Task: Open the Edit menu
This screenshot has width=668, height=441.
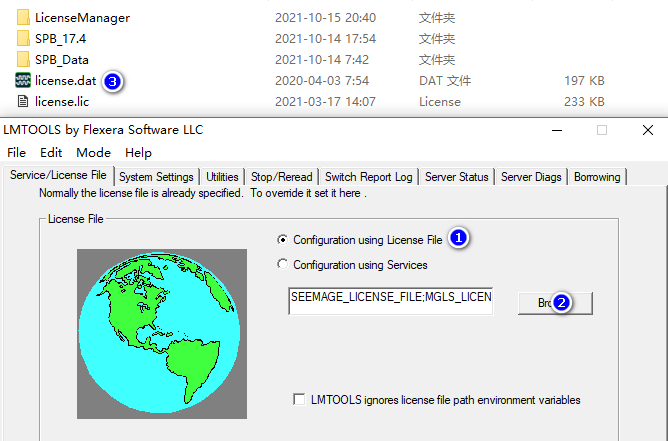Action: click(x=51, y=153)
